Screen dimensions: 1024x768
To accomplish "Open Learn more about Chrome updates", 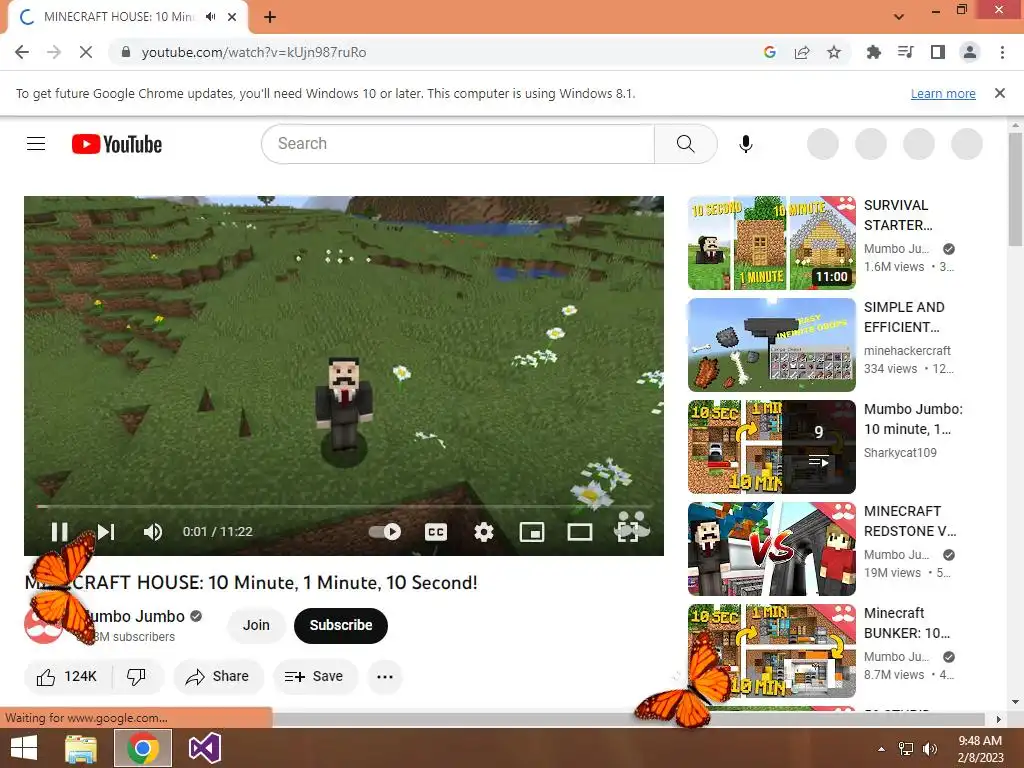I will (943, 93).
